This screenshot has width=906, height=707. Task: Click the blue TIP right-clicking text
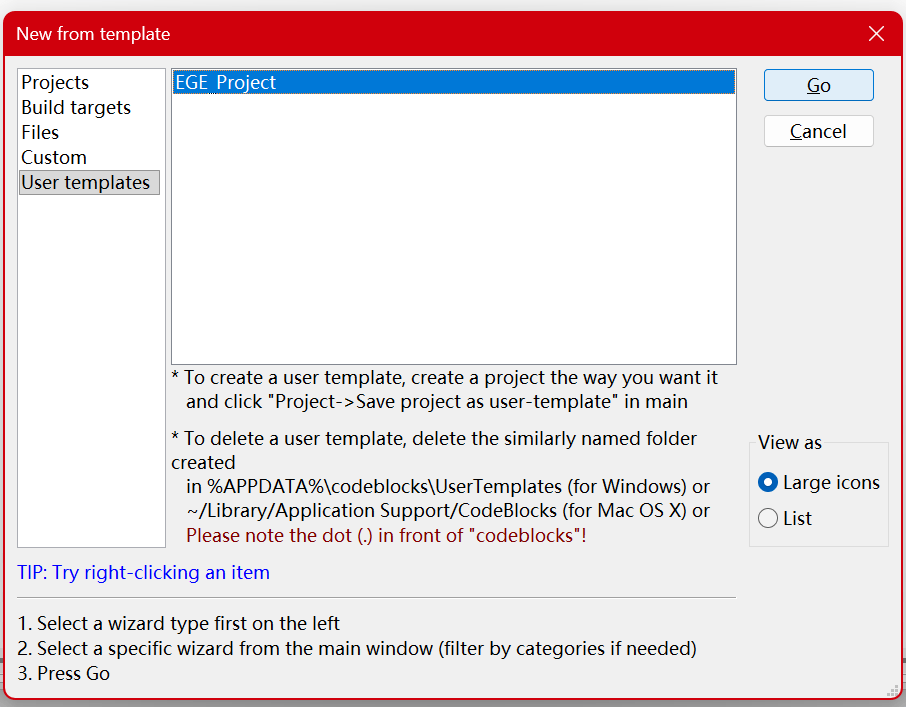click(x=143, y=573)
